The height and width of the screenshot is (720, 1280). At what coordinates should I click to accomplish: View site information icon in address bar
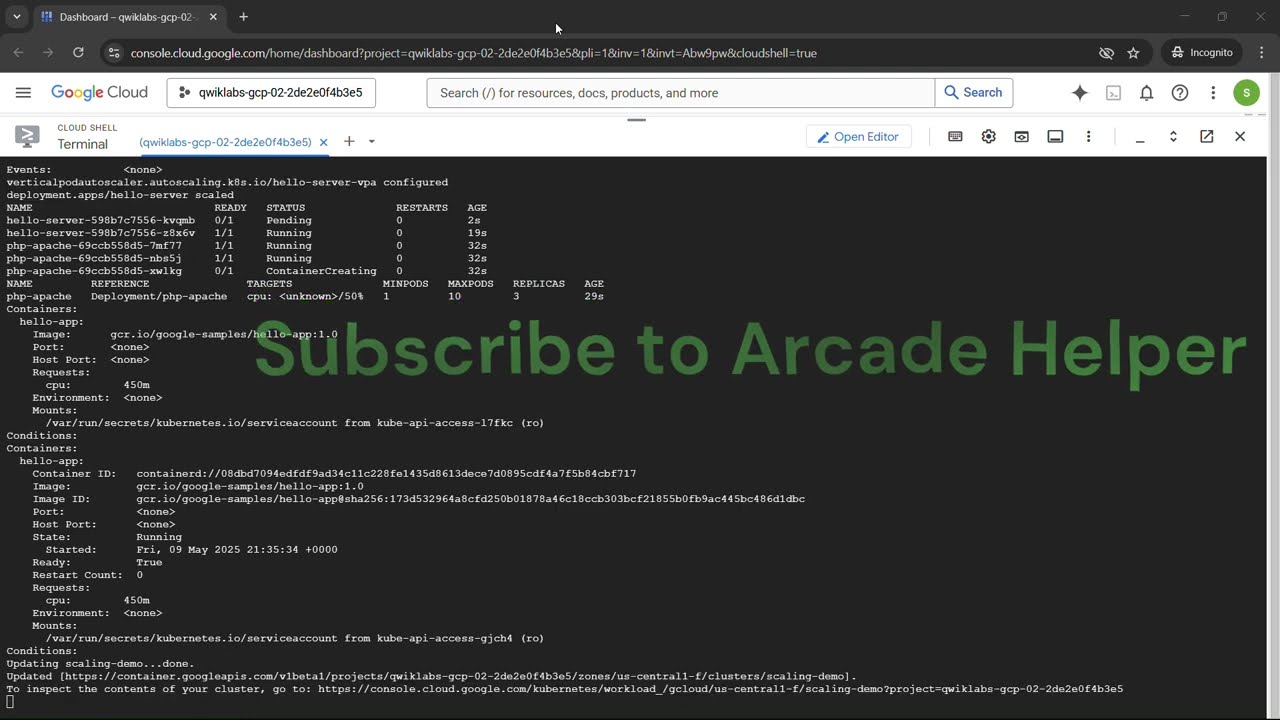[x=113, y=53]
